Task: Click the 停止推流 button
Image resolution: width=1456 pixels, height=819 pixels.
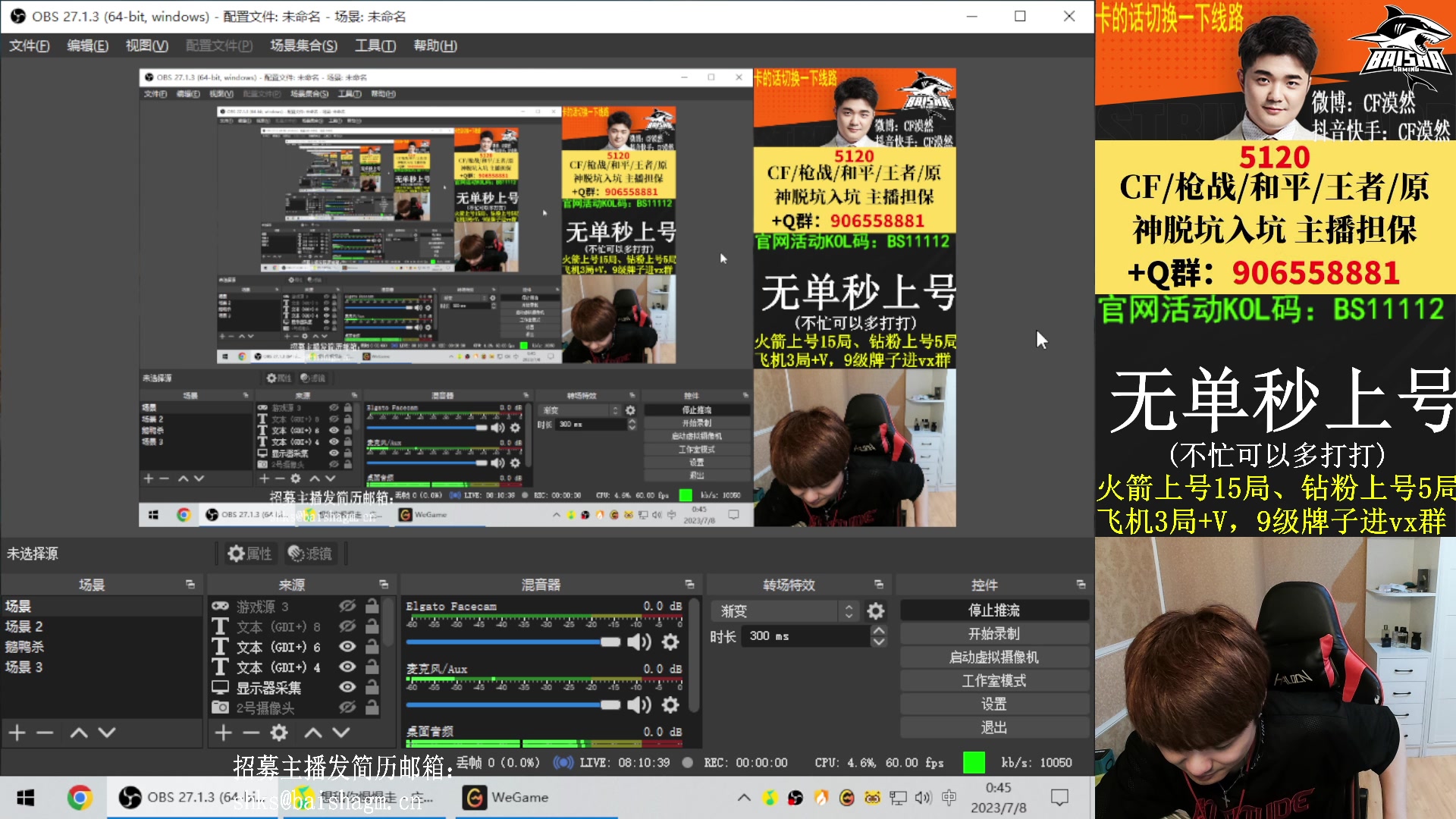Action: pyautogui.click(x=994, y=610)
